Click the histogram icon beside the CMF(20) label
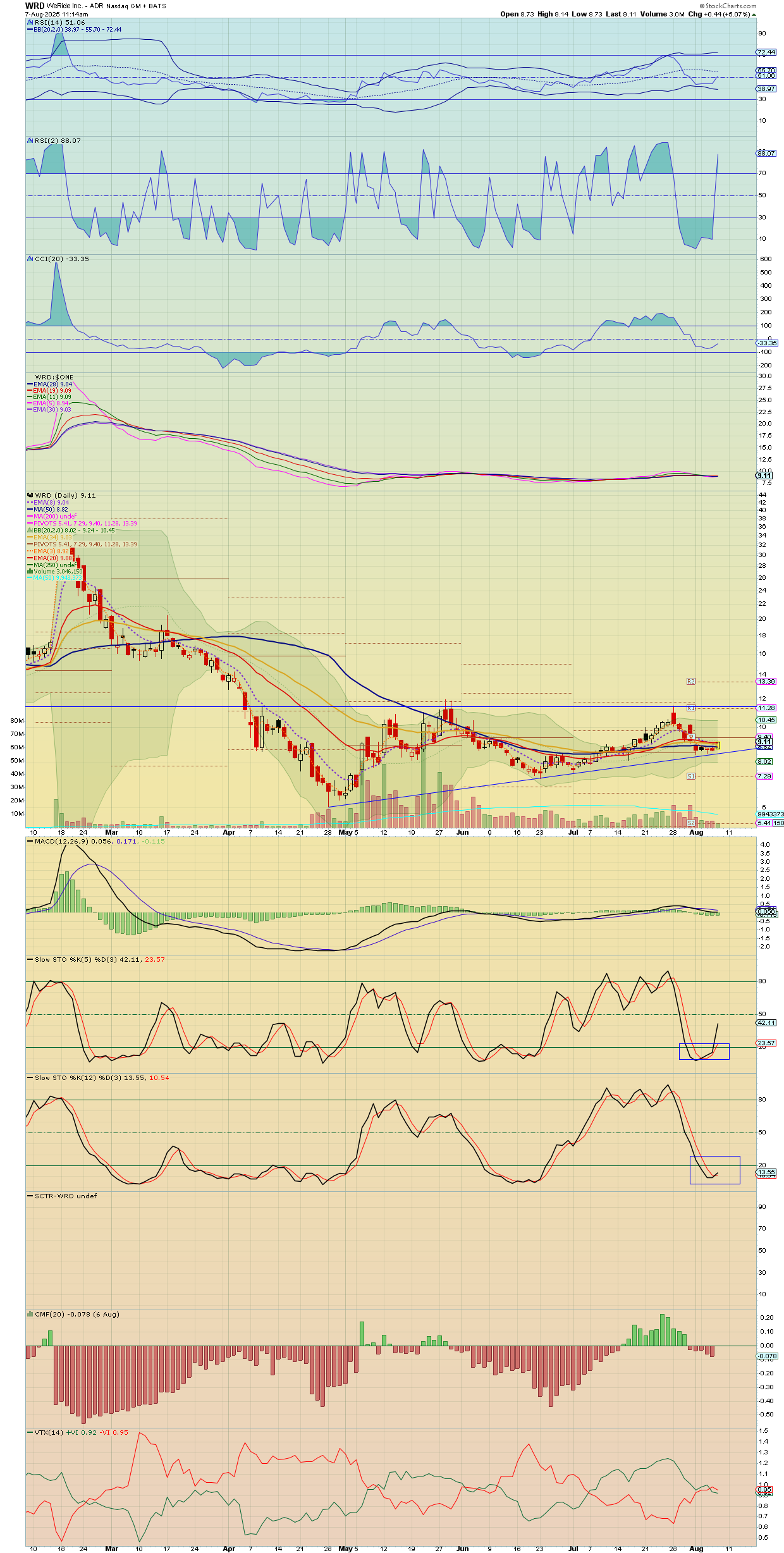Screen dimensions: 784x1553 30,1314
